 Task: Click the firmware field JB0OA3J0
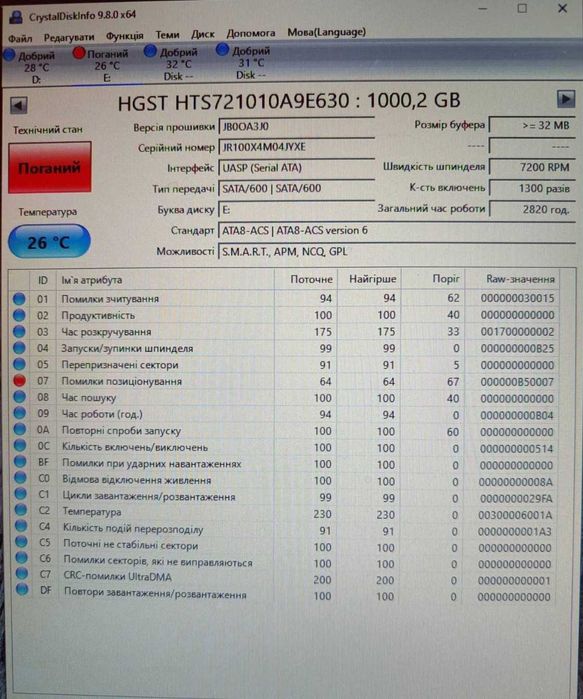(296, 127)
